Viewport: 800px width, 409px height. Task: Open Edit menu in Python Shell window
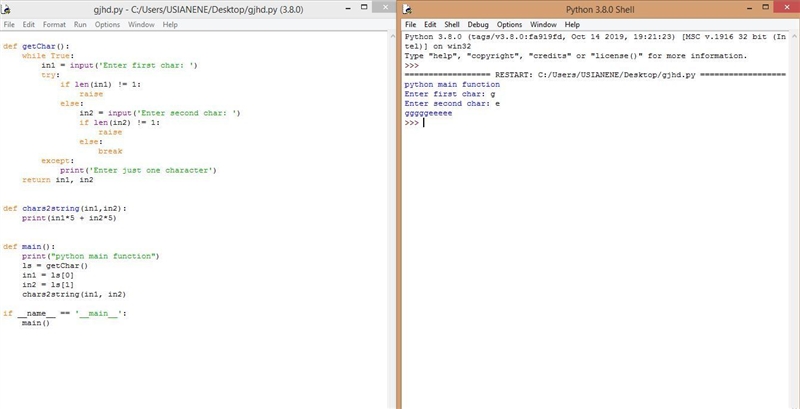(x=430, y=24)
